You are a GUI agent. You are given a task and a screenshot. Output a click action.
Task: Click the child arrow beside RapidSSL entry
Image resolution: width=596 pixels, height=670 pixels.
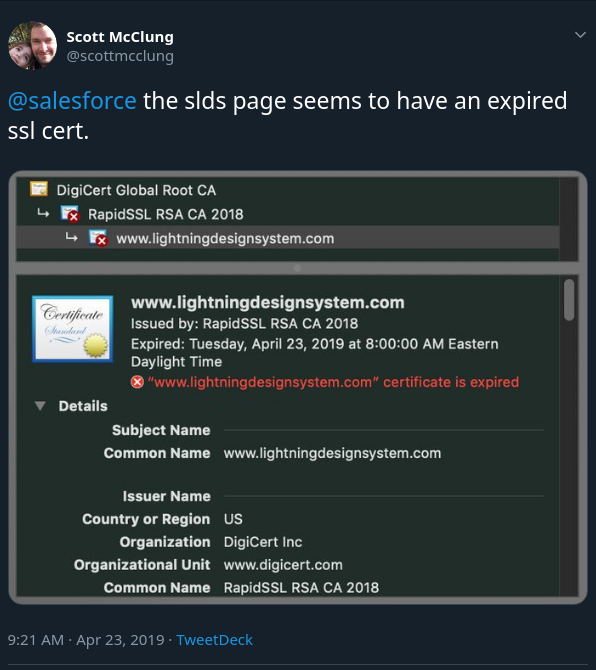[43, 213]
